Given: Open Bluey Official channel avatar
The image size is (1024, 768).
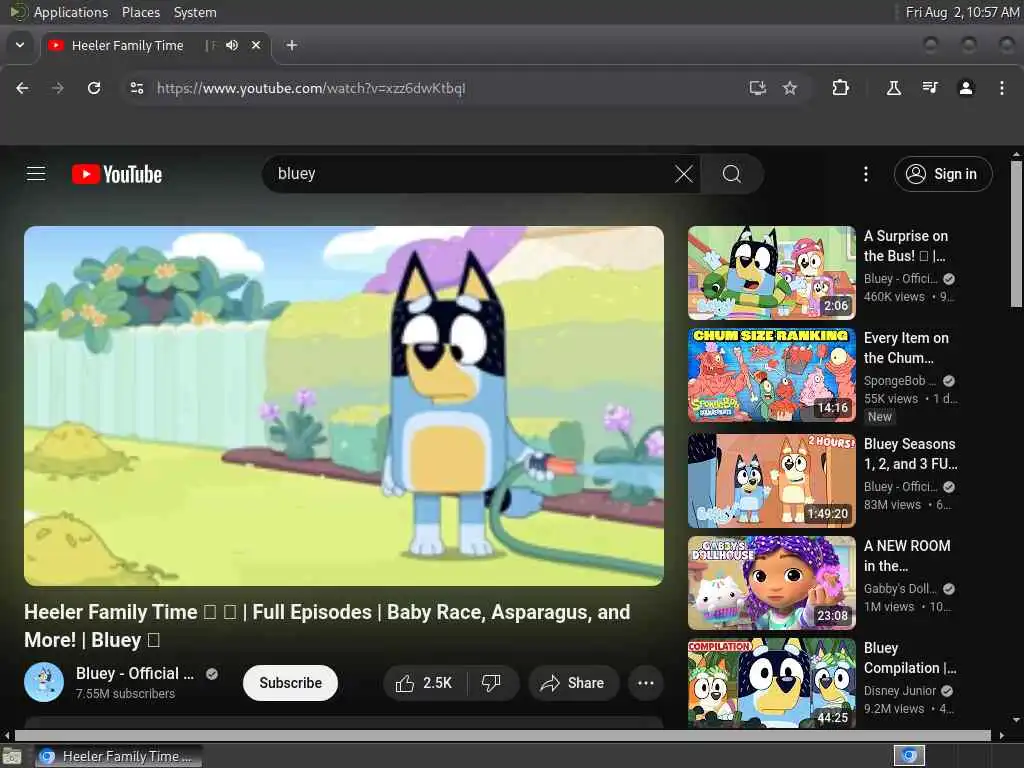Looking at the screenshot, I should pyautogui.click(x=44, y=682).
